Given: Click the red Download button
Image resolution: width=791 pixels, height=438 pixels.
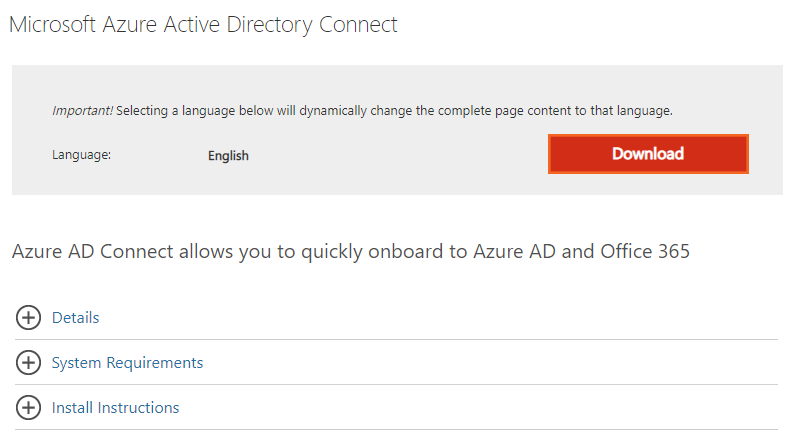Looking at the screenshot, I should (x=648, y=154).
